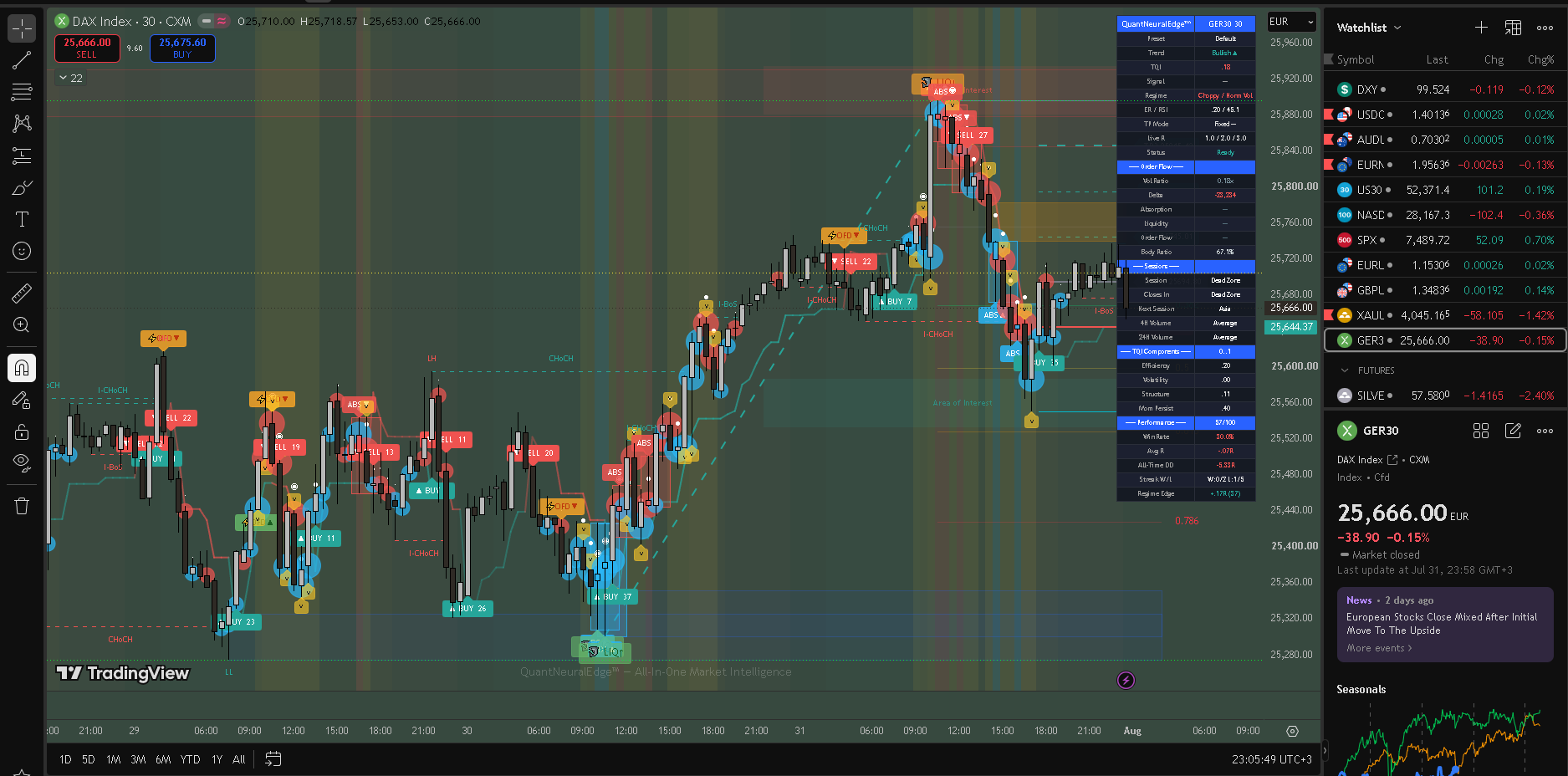Sort watchlist by Last column

(x=1437, y=59)
